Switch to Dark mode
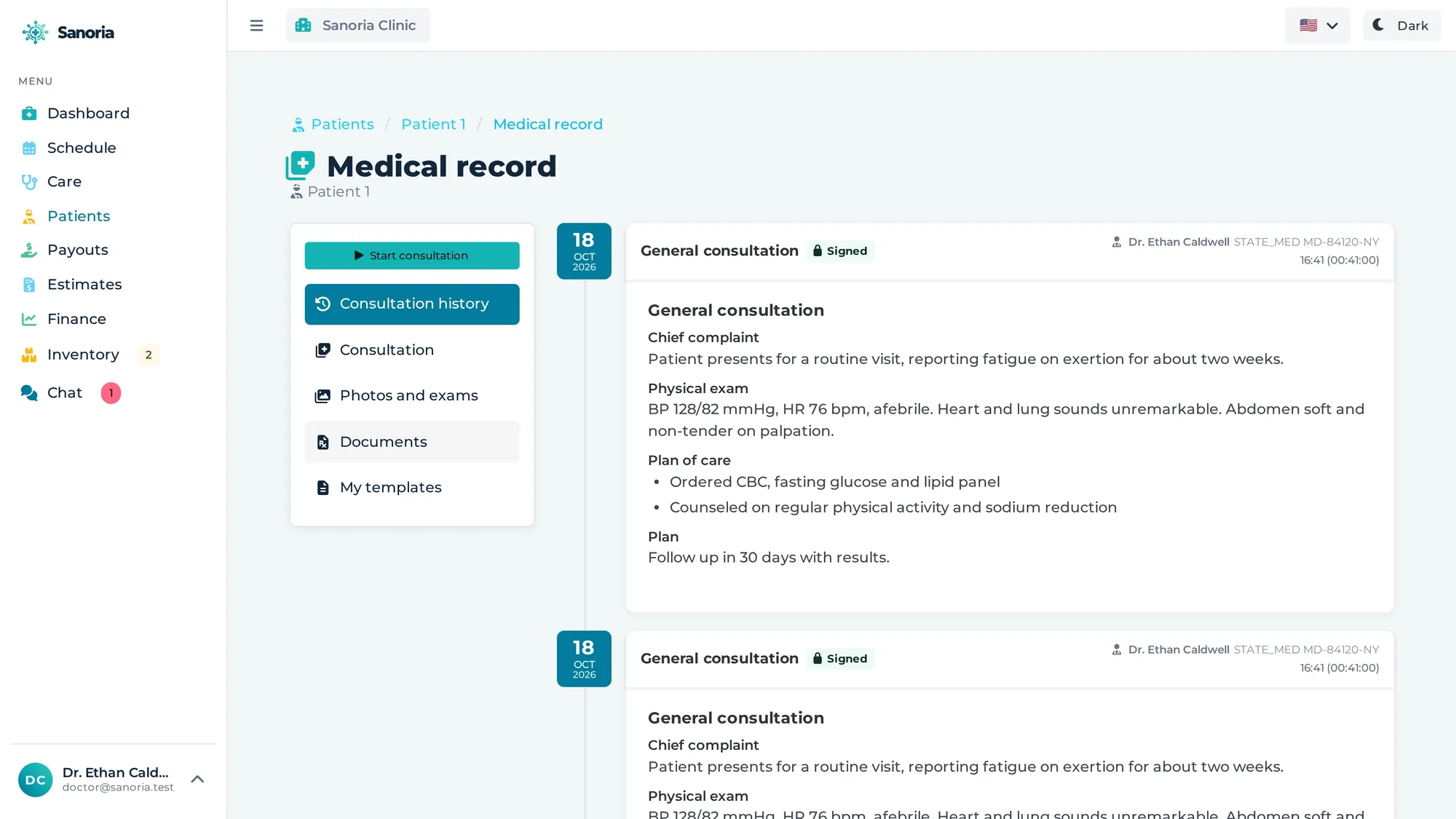Viewport: 1456px width, 819px height. [1401, 25]
